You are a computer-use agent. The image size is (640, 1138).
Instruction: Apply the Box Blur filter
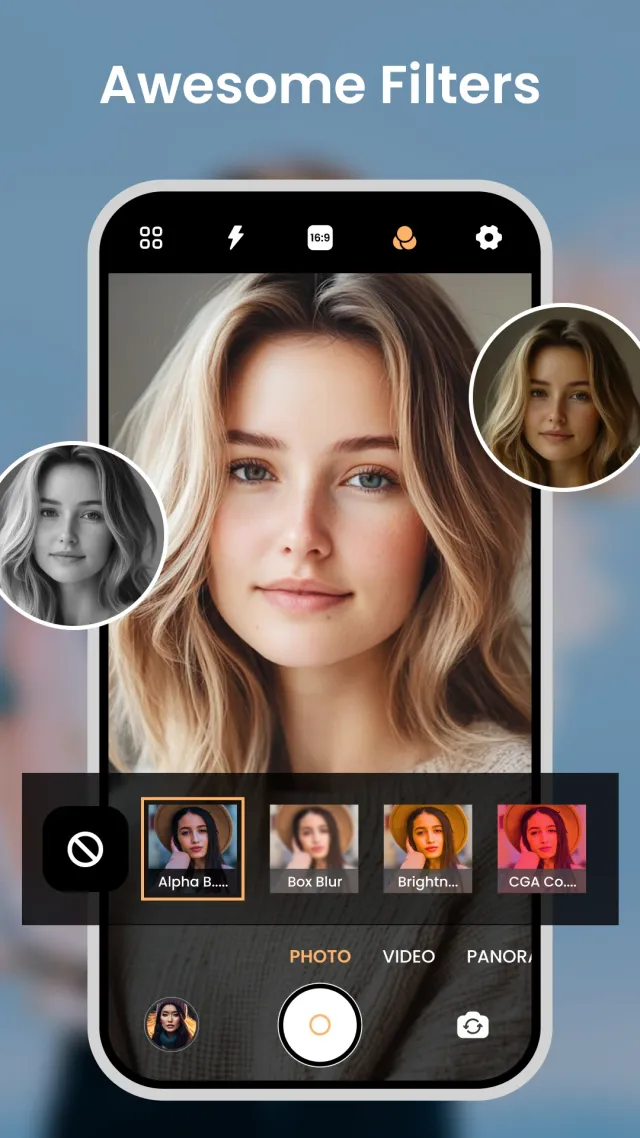click(314, 848)
